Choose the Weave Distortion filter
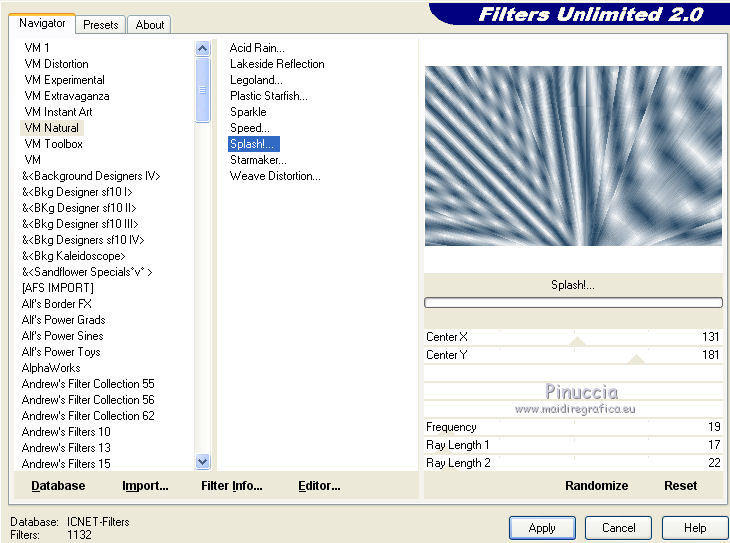 [x=275, y=176]
